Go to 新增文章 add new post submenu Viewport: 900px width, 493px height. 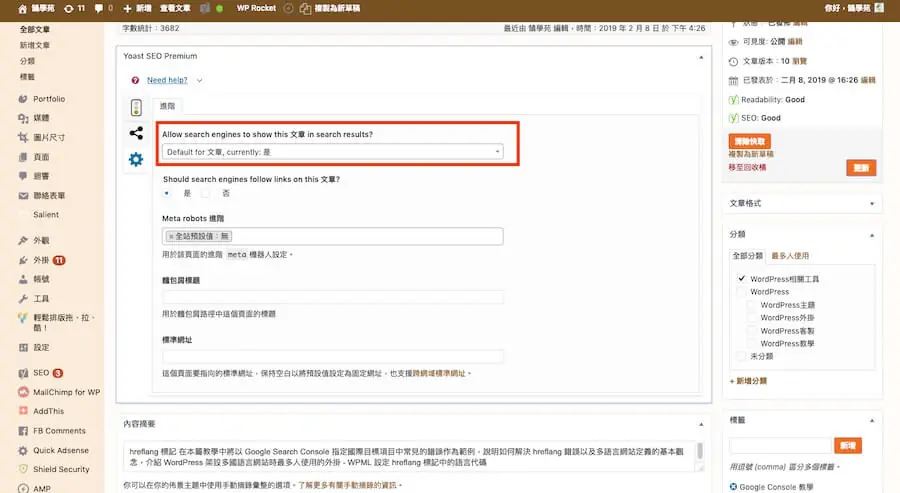34,45
